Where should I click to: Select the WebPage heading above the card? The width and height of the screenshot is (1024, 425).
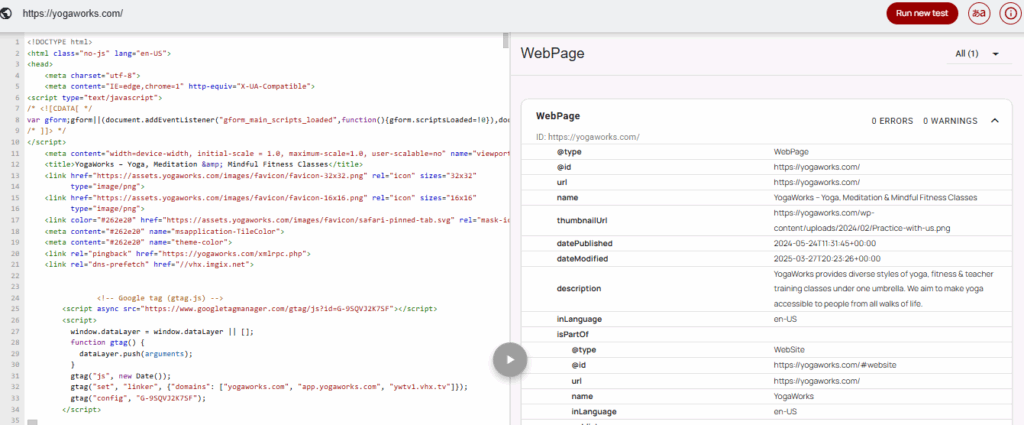click(x=552, y=54)
